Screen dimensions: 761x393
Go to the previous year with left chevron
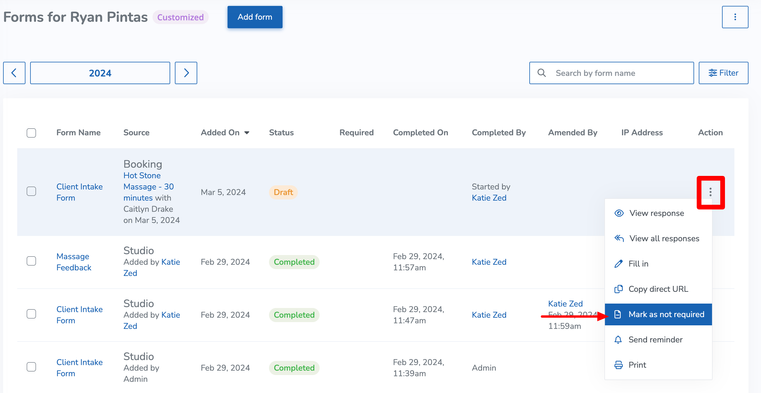tap(14, 73)
